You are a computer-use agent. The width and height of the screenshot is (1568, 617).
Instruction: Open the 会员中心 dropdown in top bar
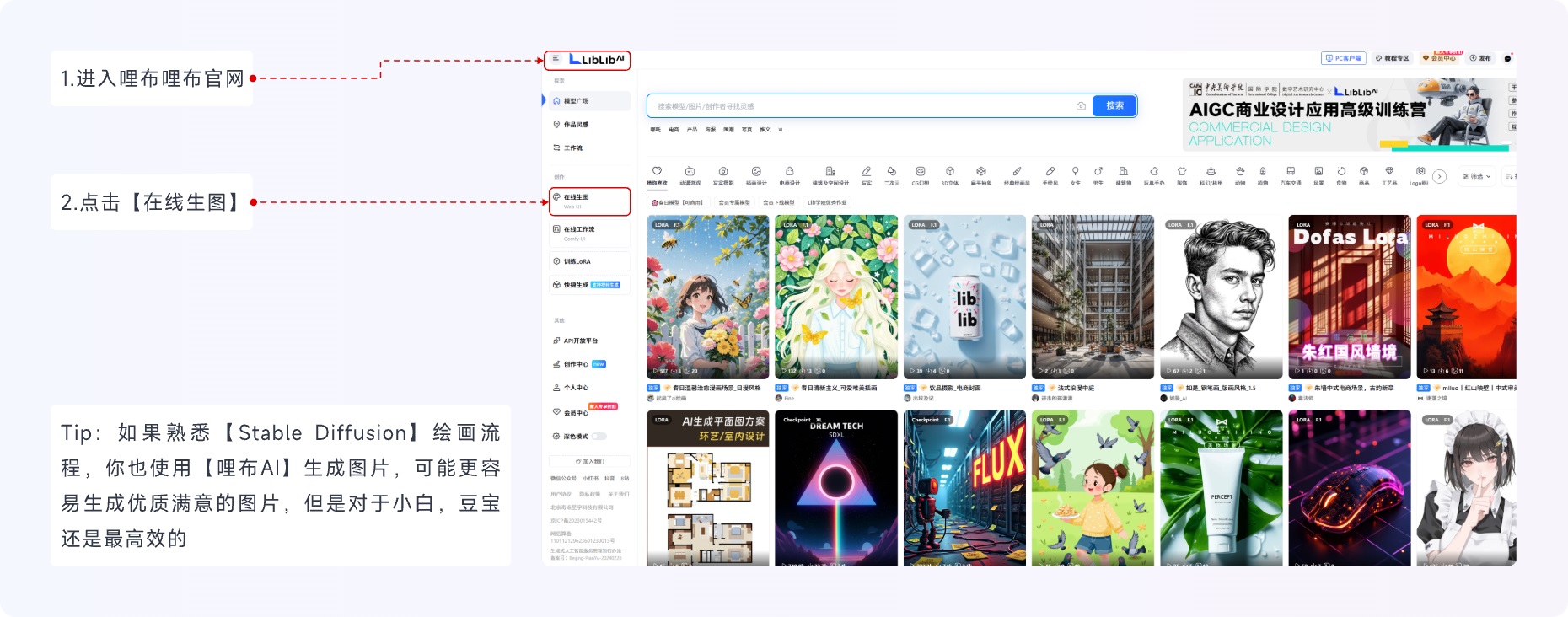(1440, 58)
